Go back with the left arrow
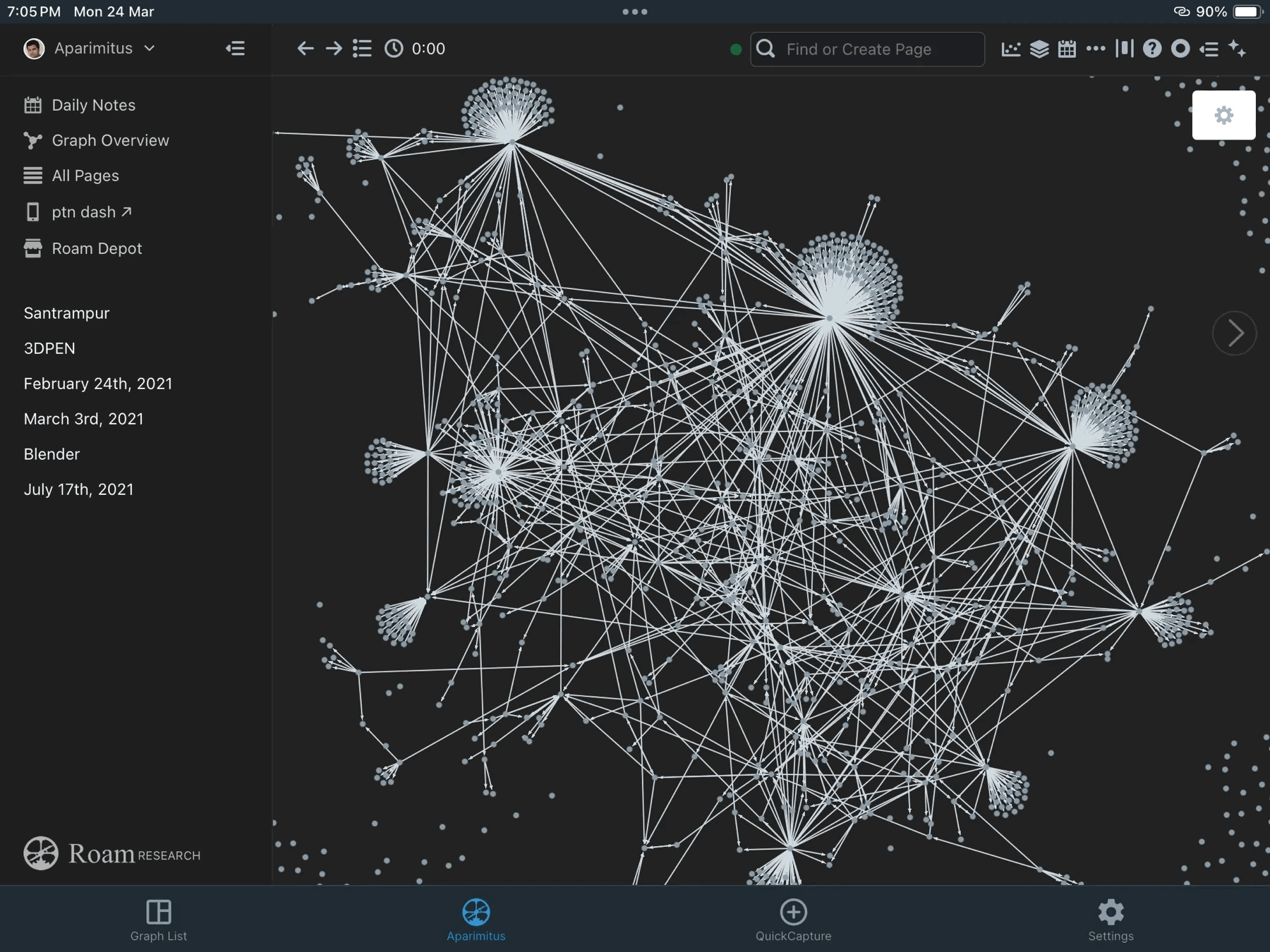This screenshot has height=952, width=1270. tap(305, 49)
